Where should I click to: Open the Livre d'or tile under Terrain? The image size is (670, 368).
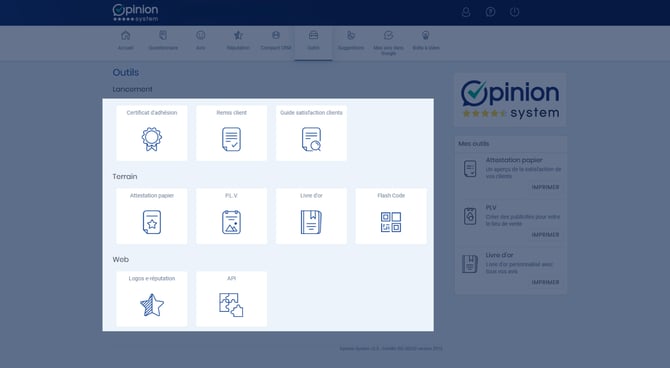311,216
